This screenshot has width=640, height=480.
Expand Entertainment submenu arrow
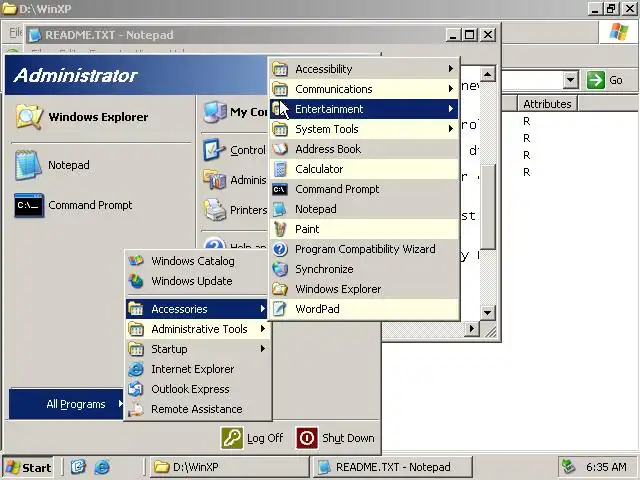[x=451, y=109]
